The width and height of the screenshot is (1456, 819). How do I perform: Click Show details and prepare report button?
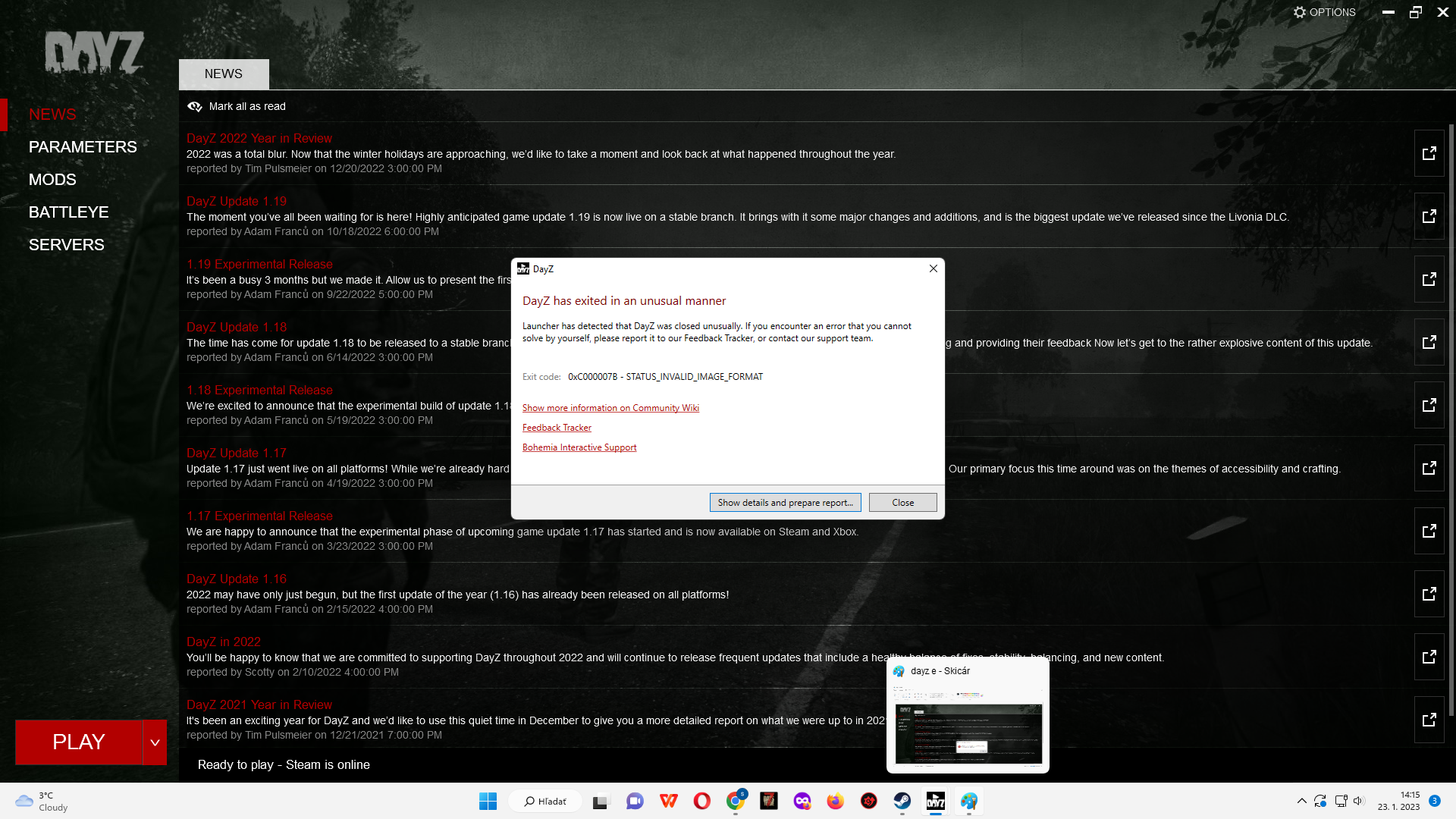click(785, 503)
